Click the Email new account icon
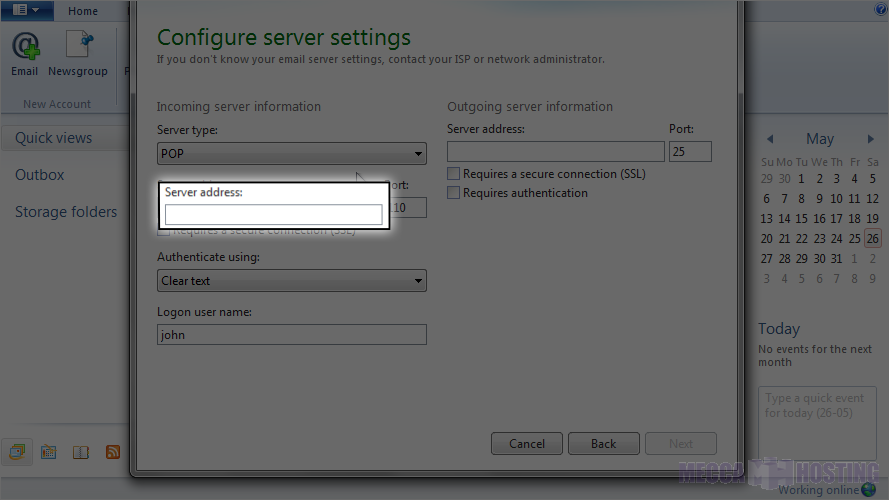 (x=25, y=52)
